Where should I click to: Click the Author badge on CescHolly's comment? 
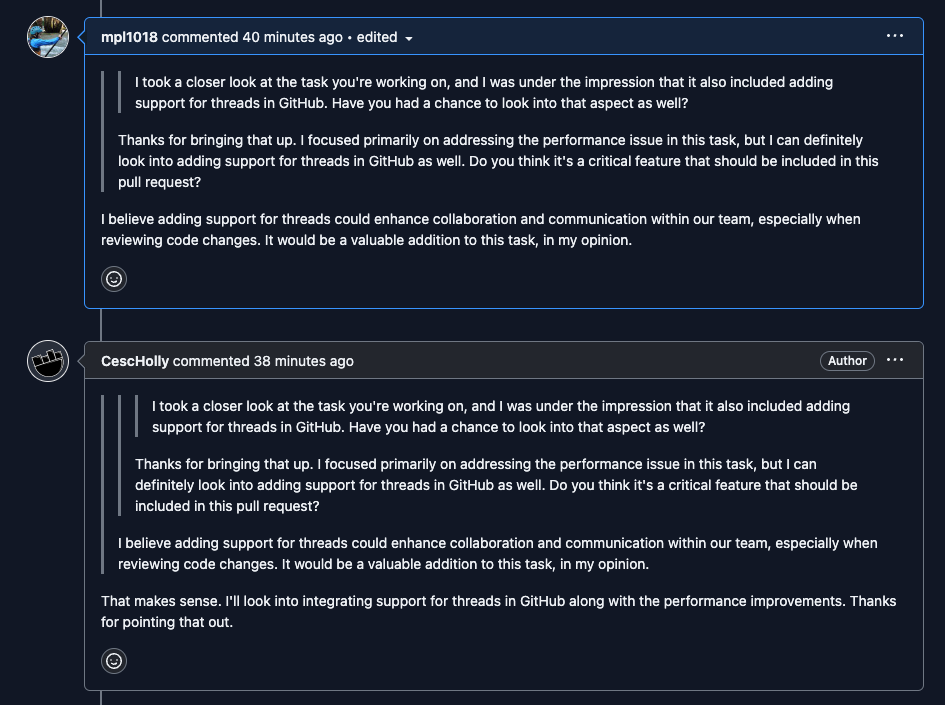click(846, 361)
